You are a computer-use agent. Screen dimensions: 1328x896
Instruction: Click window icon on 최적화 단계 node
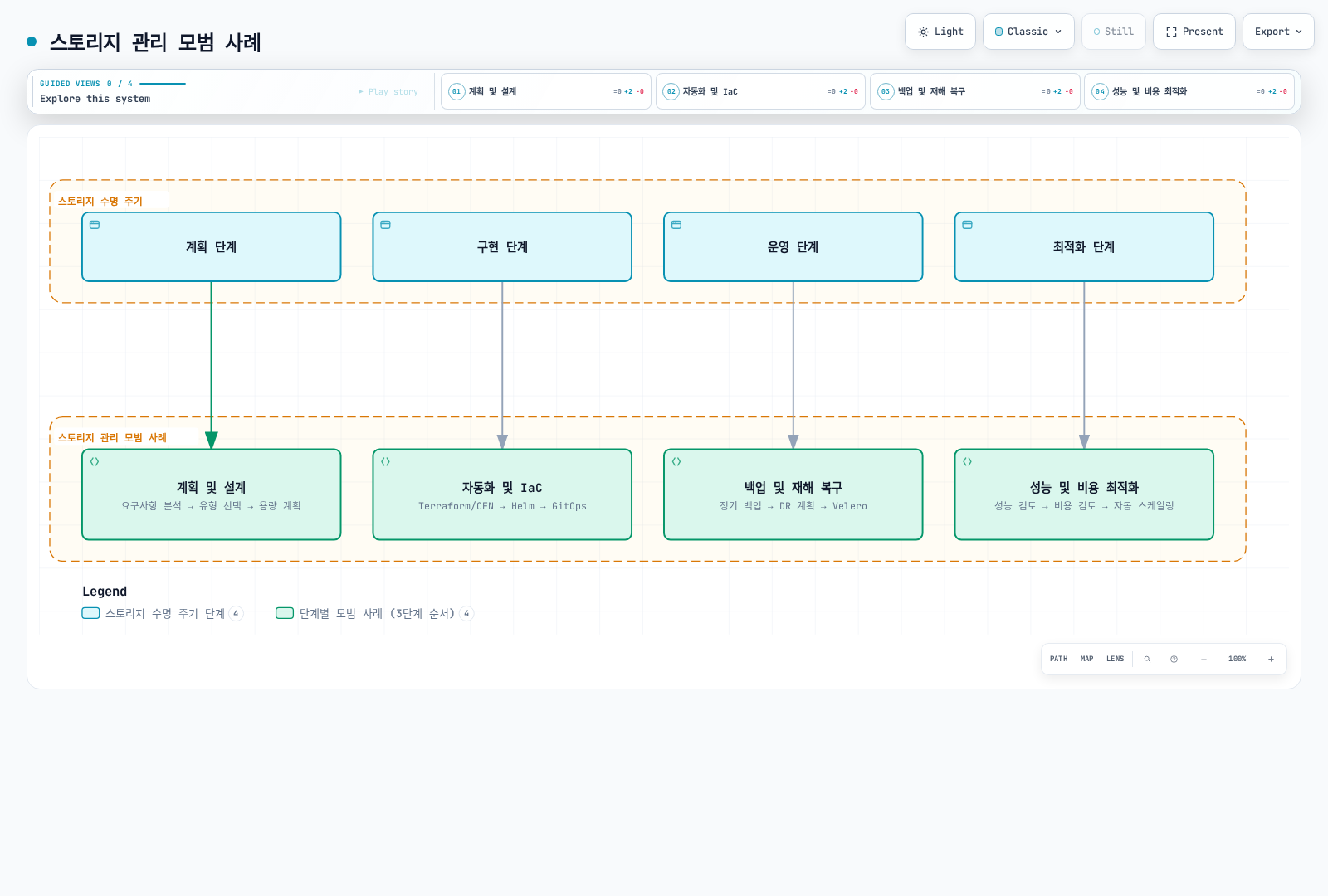[x=967, y=225]
